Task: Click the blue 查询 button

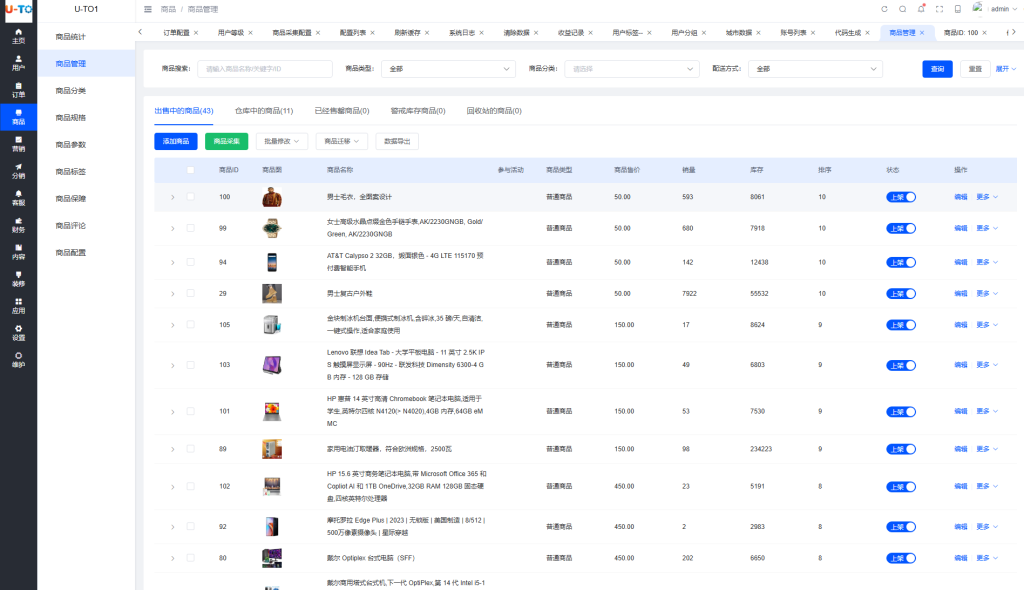Action: click(x=937, y=69)
